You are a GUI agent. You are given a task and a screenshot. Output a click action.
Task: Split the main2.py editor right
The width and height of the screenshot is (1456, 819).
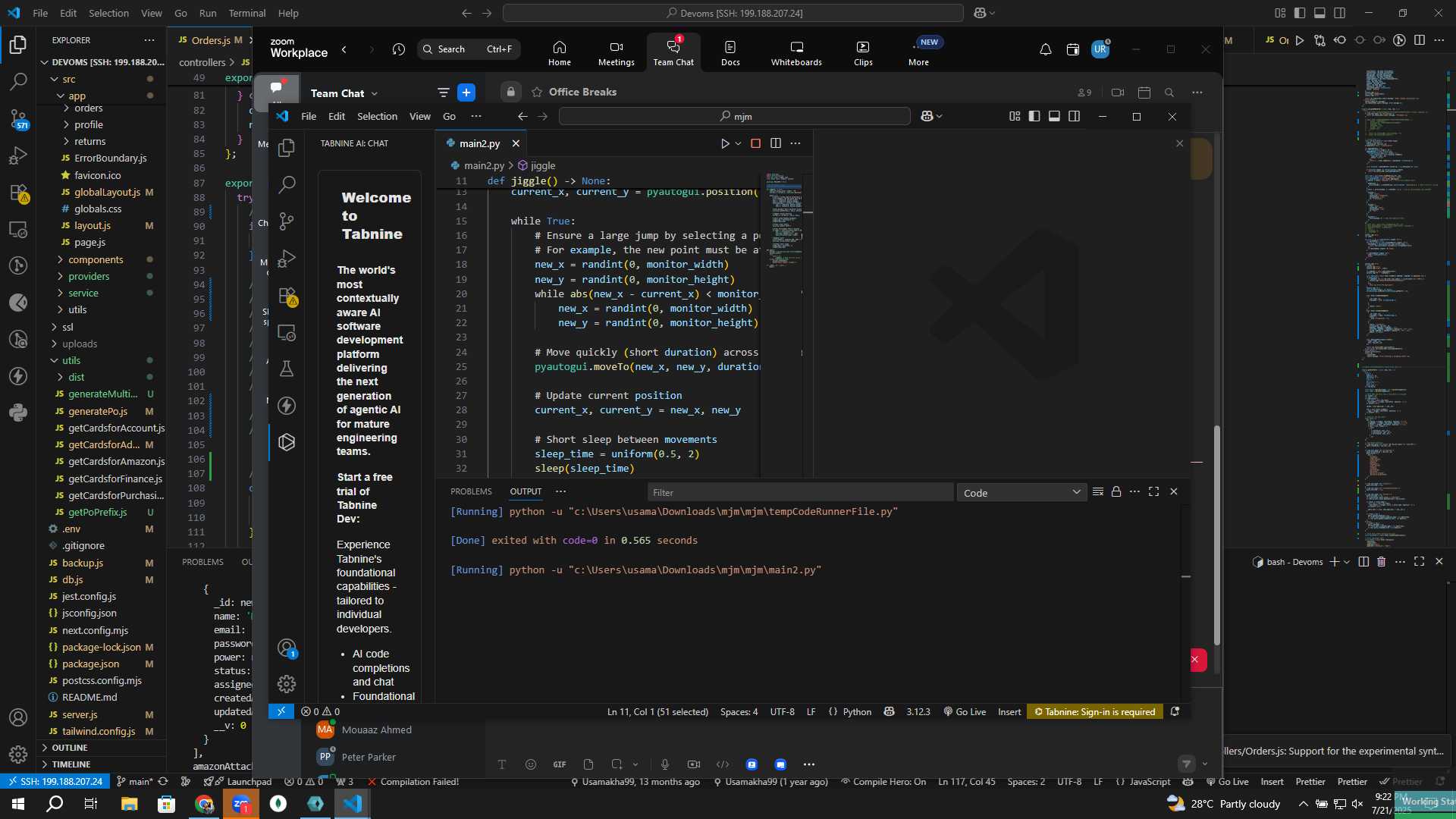(776, 143)
